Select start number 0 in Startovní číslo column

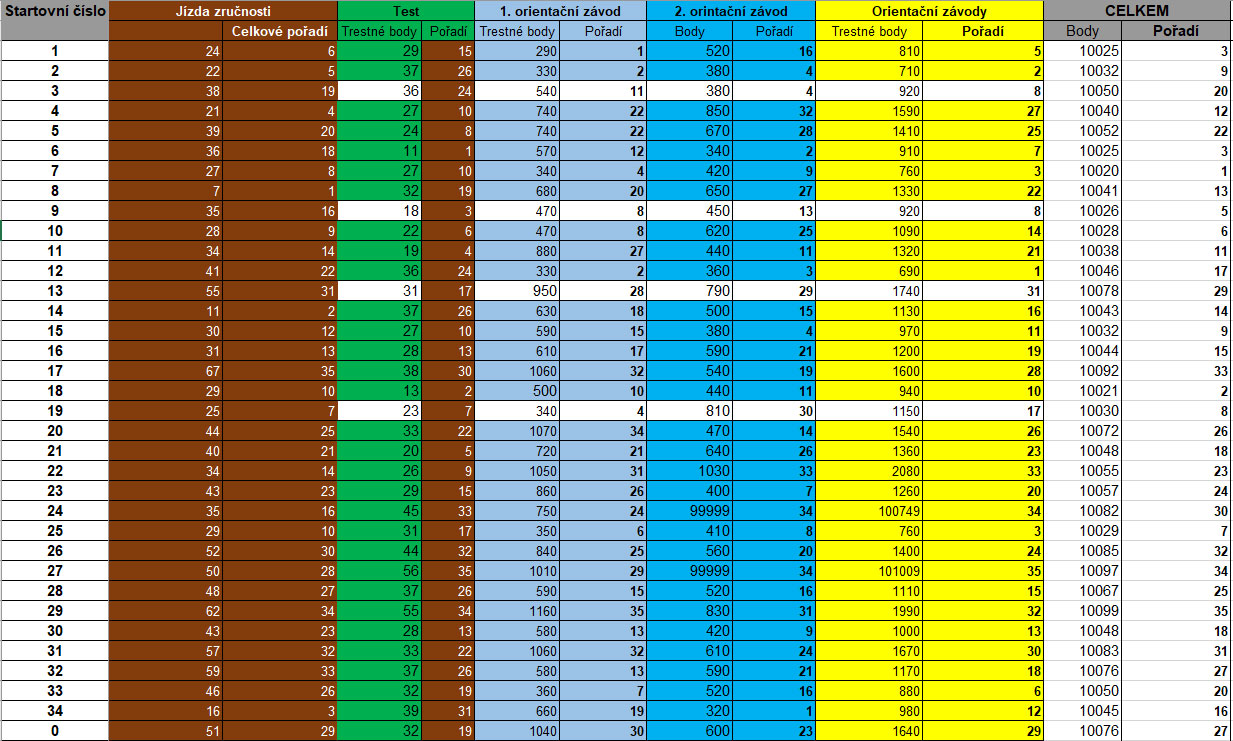(54, 731)
